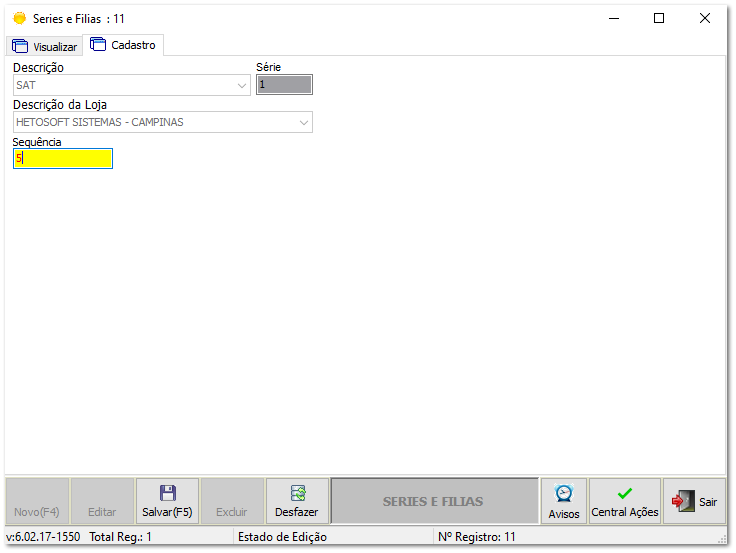Close the Series e Filias window
Image resolution: width=736 pixels, height=553 pixels.
(705, 18)
